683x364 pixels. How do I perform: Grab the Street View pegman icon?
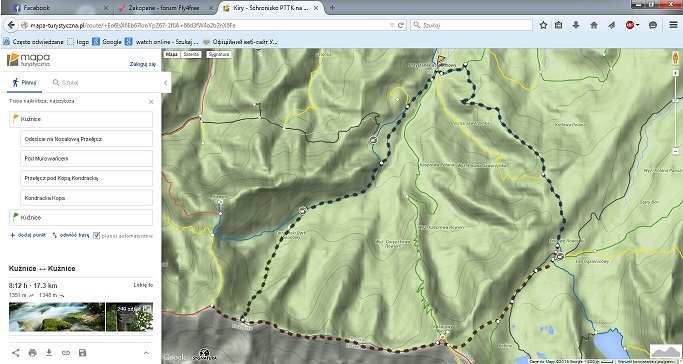676,57
